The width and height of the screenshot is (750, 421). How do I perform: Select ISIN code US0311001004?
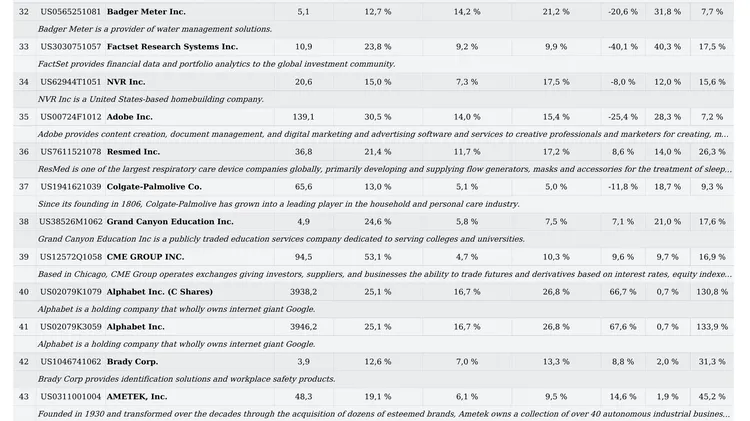[70, 396]
